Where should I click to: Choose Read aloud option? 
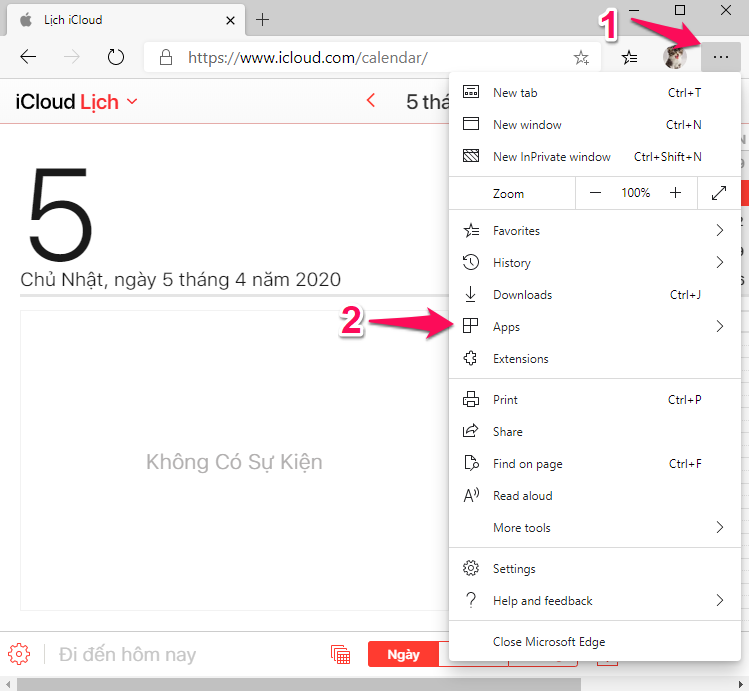click(595, 496)
